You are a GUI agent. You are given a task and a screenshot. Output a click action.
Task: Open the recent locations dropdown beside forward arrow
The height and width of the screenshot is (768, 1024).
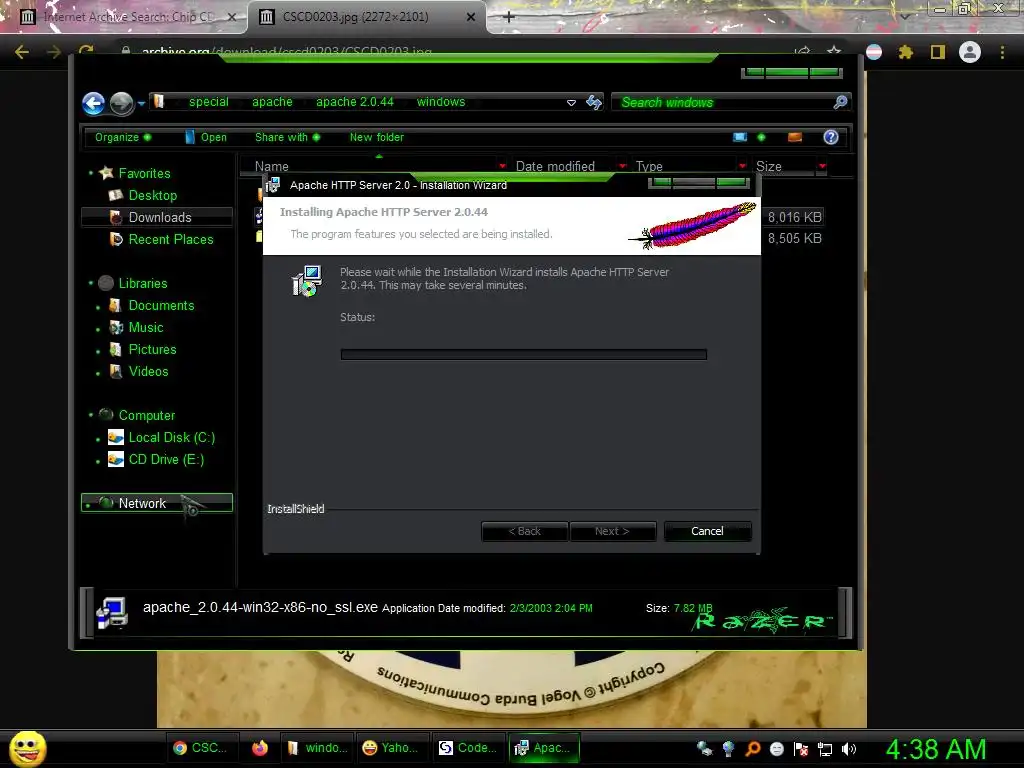(141, 103)
